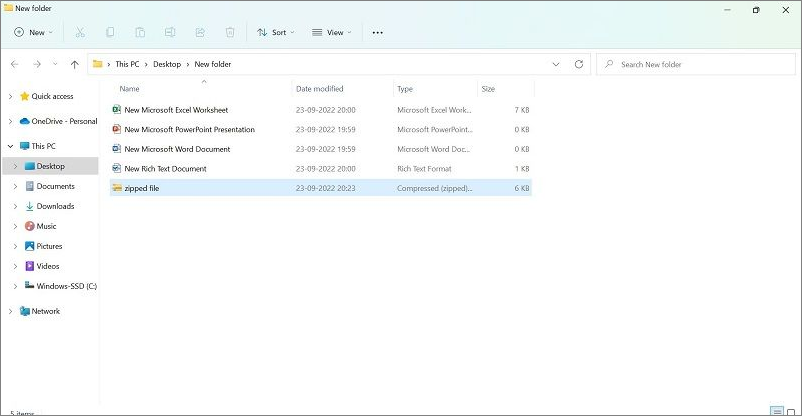Screen dimensions: 802x416
Task: Sort by the Date modified column header
Action: 319,89
